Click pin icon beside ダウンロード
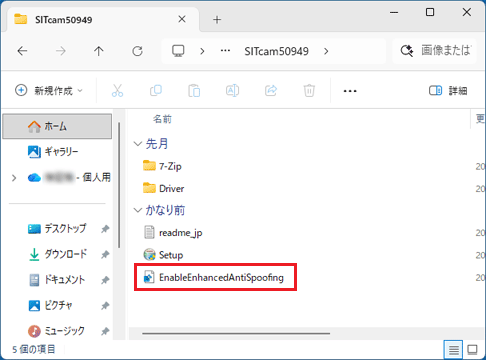 click(105, 255)
